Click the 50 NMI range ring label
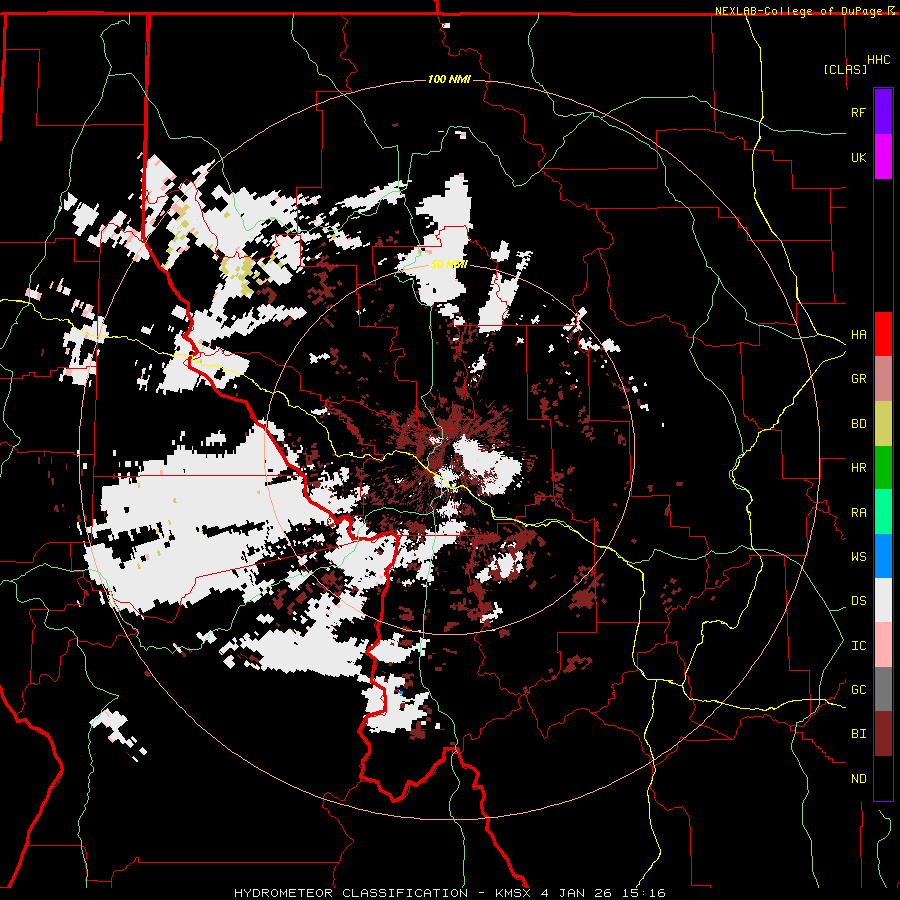 point(449,265)
